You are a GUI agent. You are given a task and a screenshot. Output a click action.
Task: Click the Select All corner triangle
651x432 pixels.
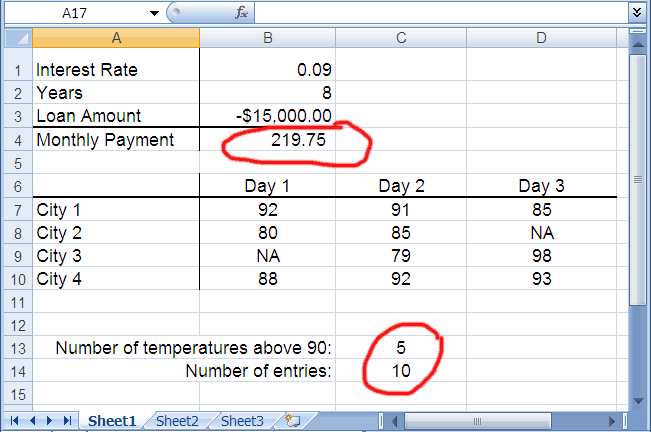point(15,38)
